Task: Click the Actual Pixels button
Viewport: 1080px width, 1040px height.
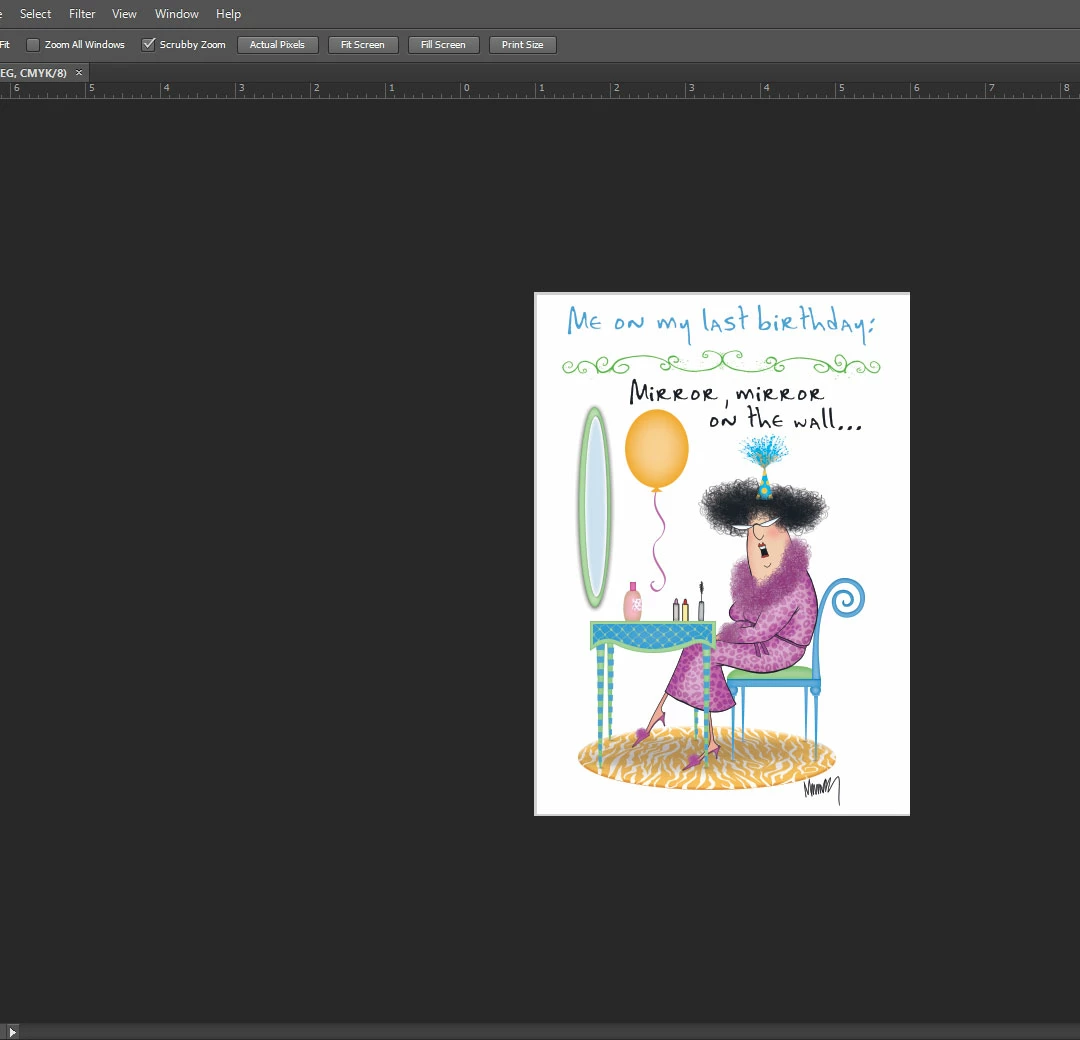Action: click(x=278, y=45)
